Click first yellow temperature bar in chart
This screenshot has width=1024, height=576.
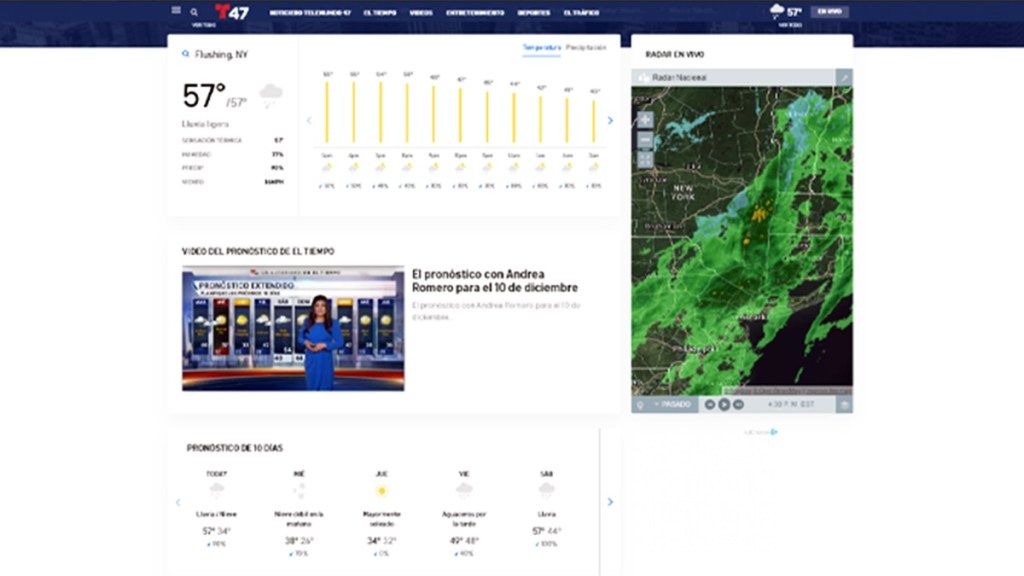pos(327,112)
